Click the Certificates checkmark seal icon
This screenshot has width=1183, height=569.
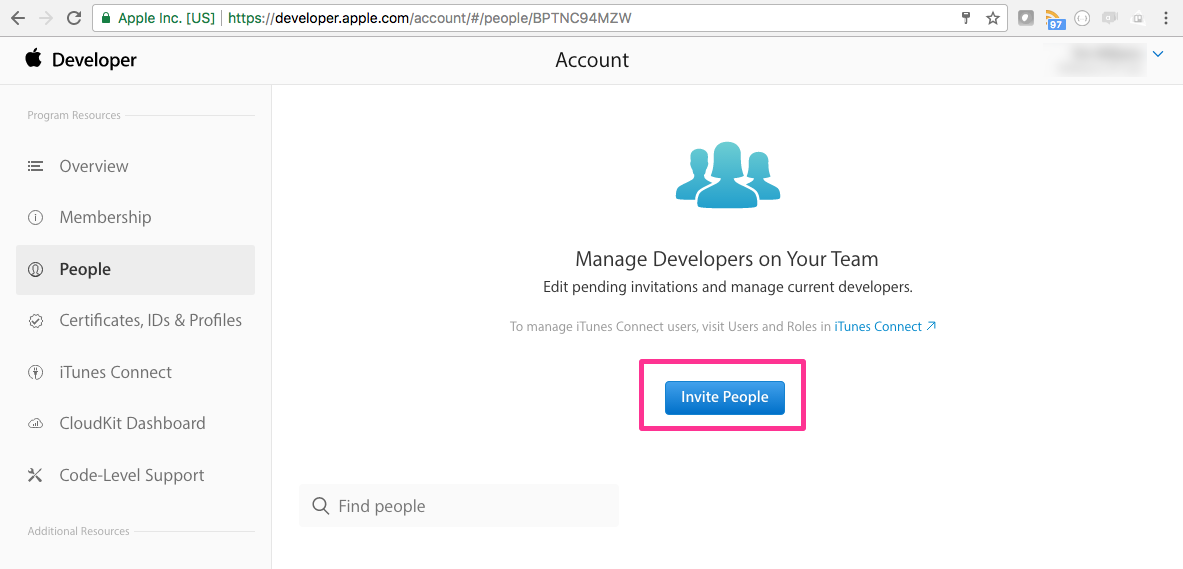tap(35, 321)
